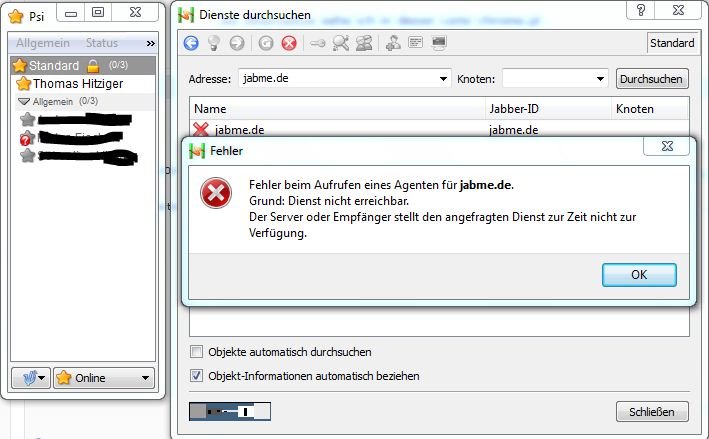The height and width of the screenshot is (439, 709).
Task: Select the Standard account row
Action: point(83,66)
